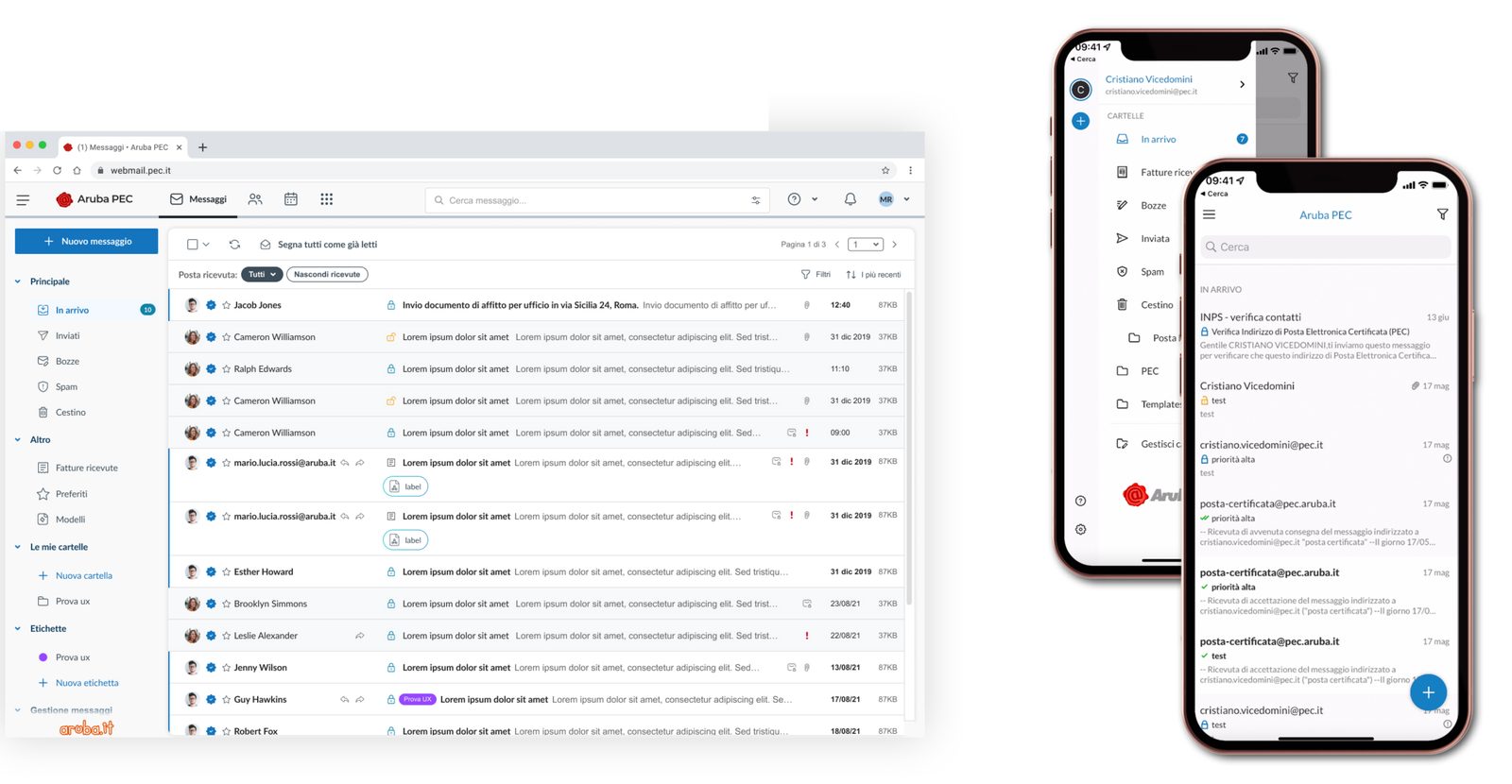Click Nuovo messaggio button
Screen dimensions: 1512x784
click(x=87, y=242)
